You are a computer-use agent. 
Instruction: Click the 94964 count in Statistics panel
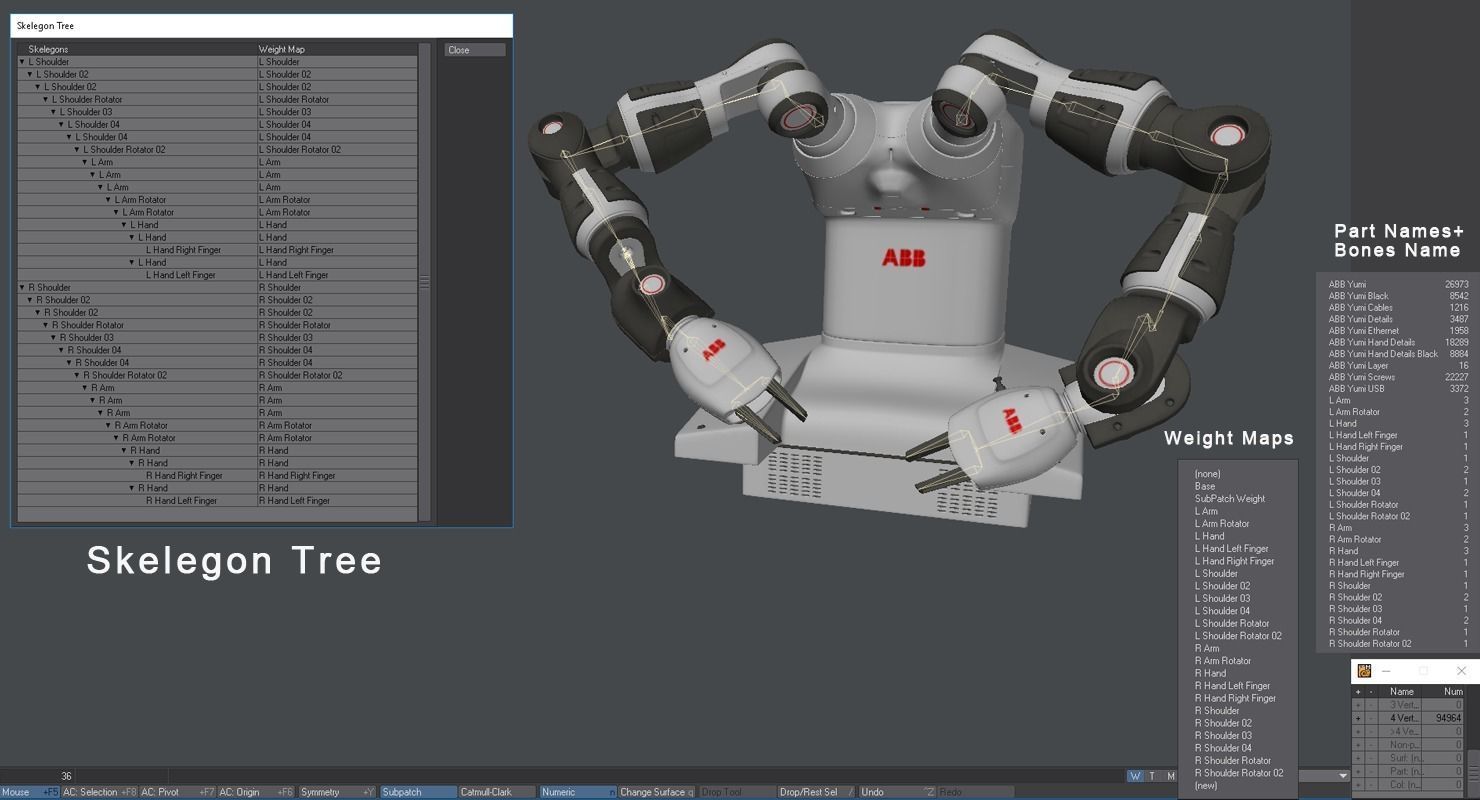tap(1448, 718)
